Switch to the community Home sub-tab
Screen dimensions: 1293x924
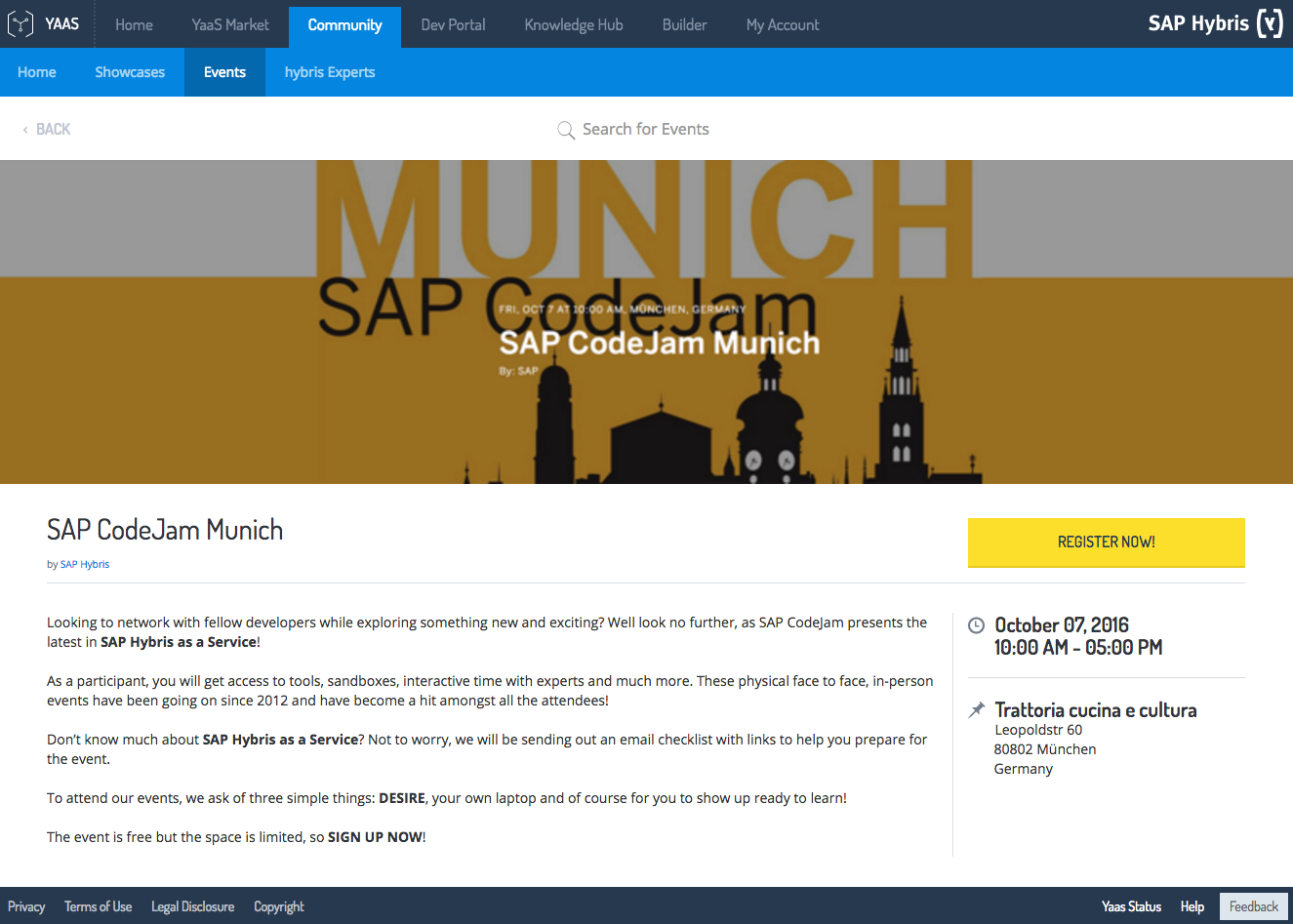(x=37, y=72)
